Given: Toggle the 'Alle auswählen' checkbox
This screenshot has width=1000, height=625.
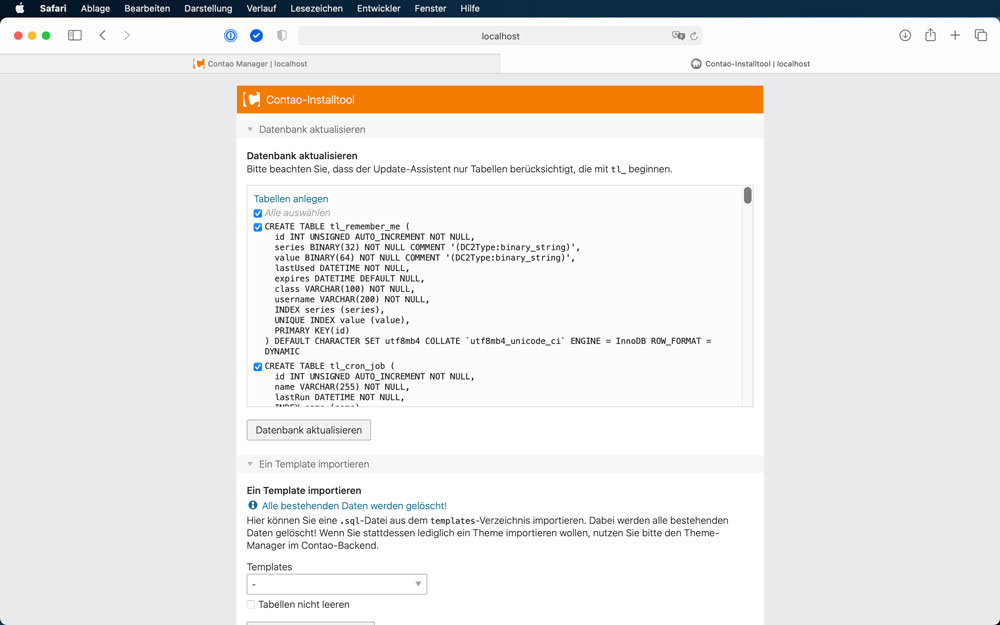Looking at the screenshot, I should [x=258, y=214].
